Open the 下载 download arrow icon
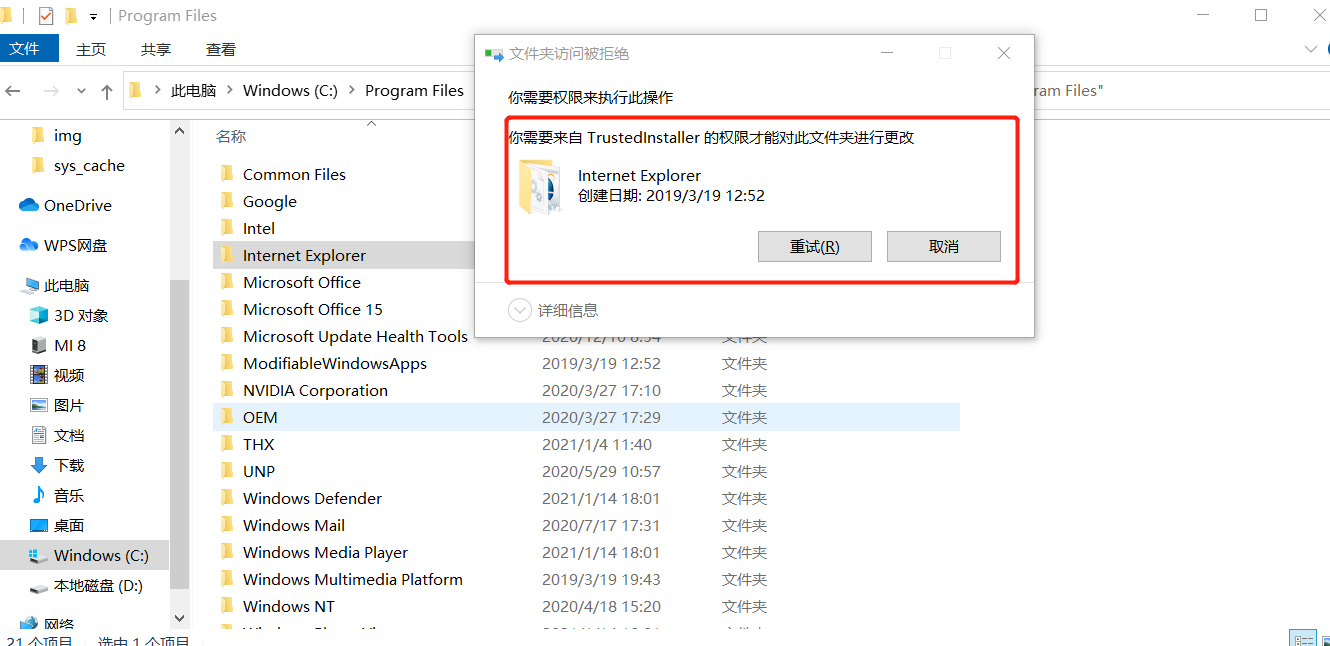The image size is (1330, 646). click(39, 465)
